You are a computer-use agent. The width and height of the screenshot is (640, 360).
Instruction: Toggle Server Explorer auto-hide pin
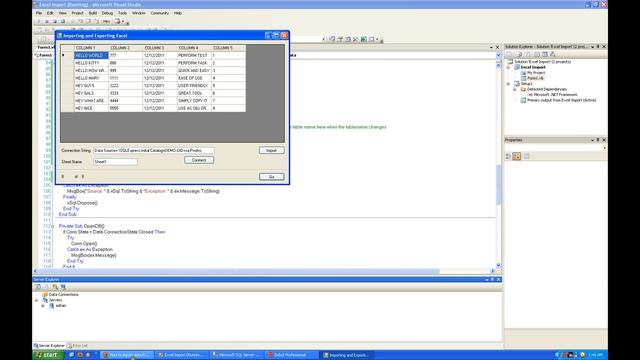click(x=493, y=280)
